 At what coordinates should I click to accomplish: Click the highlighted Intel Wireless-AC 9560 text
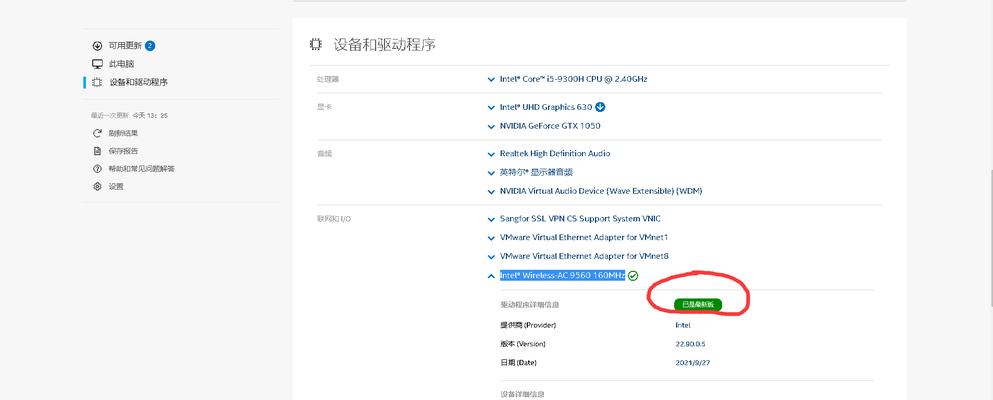click(562, 275)
